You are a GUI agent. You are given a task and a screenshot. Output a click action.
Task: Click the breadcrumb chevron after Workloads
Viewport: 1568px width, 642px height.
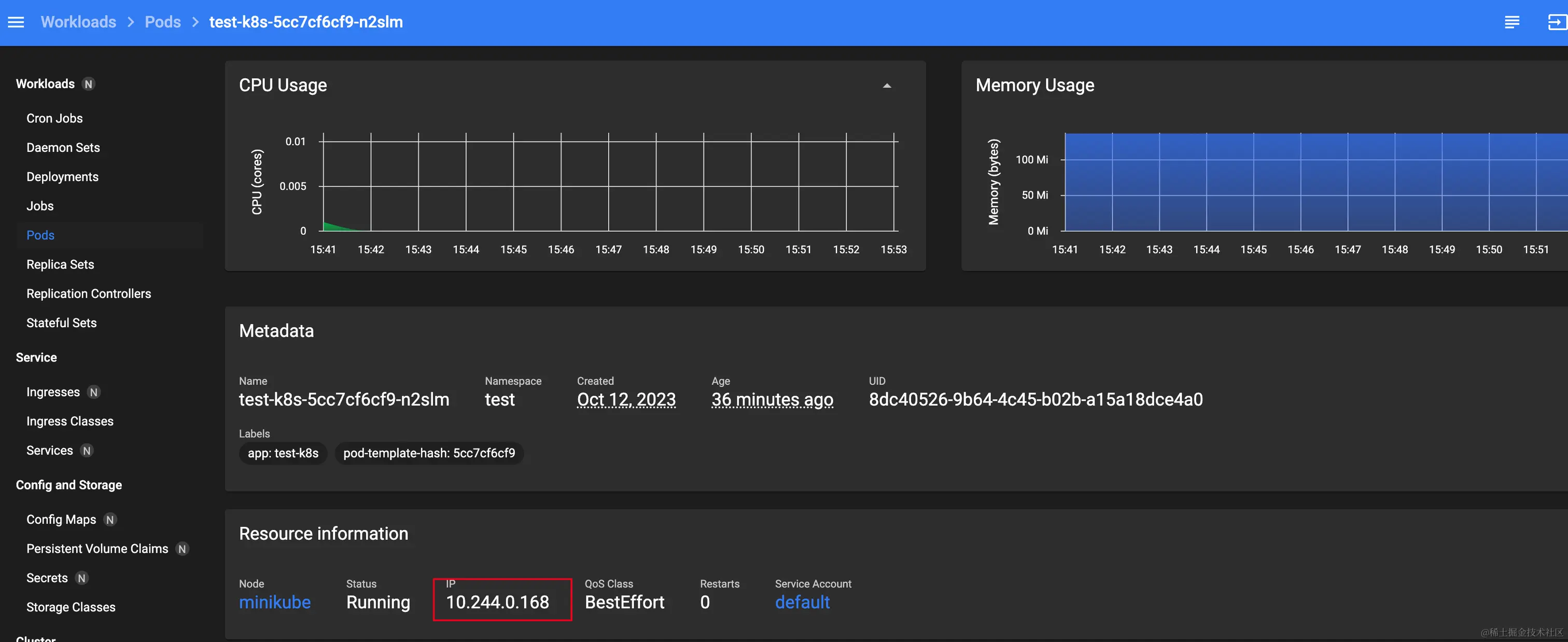click(x=131, y=22)
